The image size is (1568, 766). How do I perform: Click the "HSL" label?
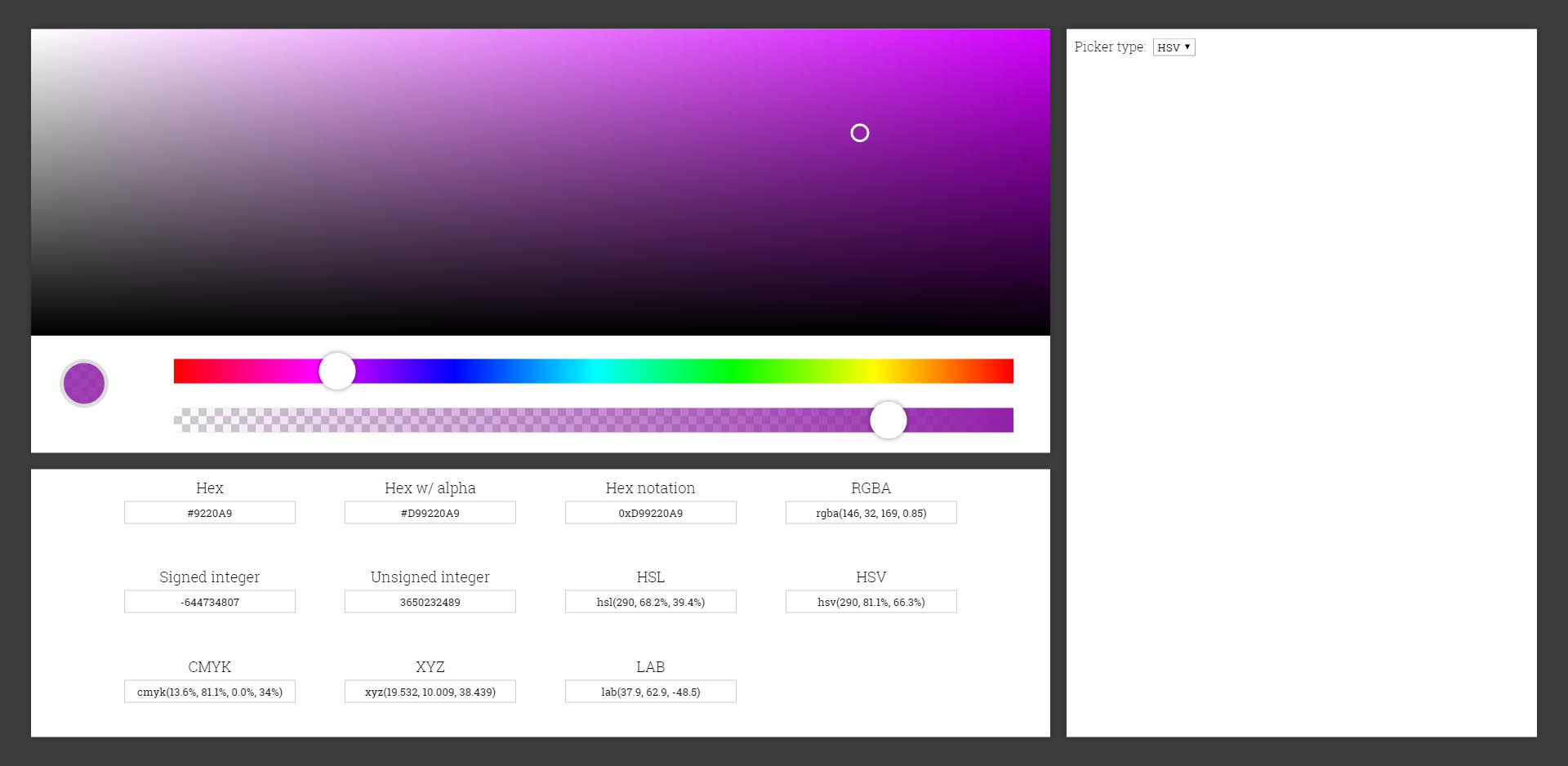tap(651, 577)
